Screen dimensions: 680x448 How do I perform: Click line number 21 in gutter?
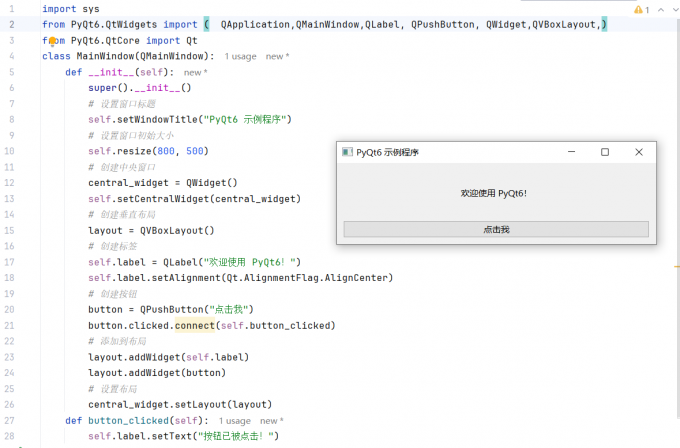[10, 325]
